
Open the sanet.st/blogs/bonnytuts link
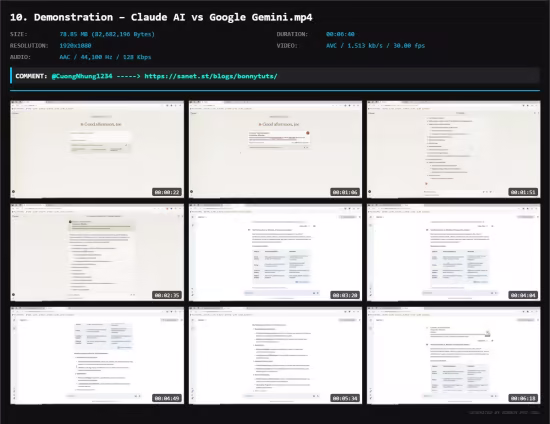[211, 76]
